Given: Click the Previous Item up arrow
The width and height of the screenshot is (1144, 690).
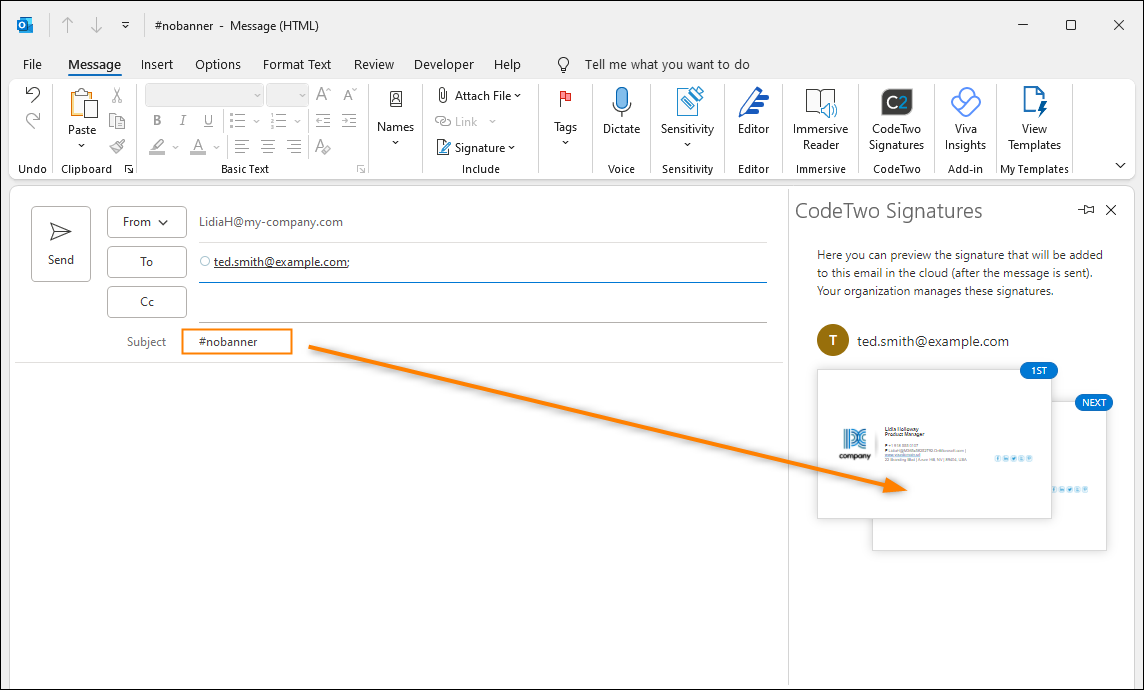Looking at the screenshot, I should 68,26.
